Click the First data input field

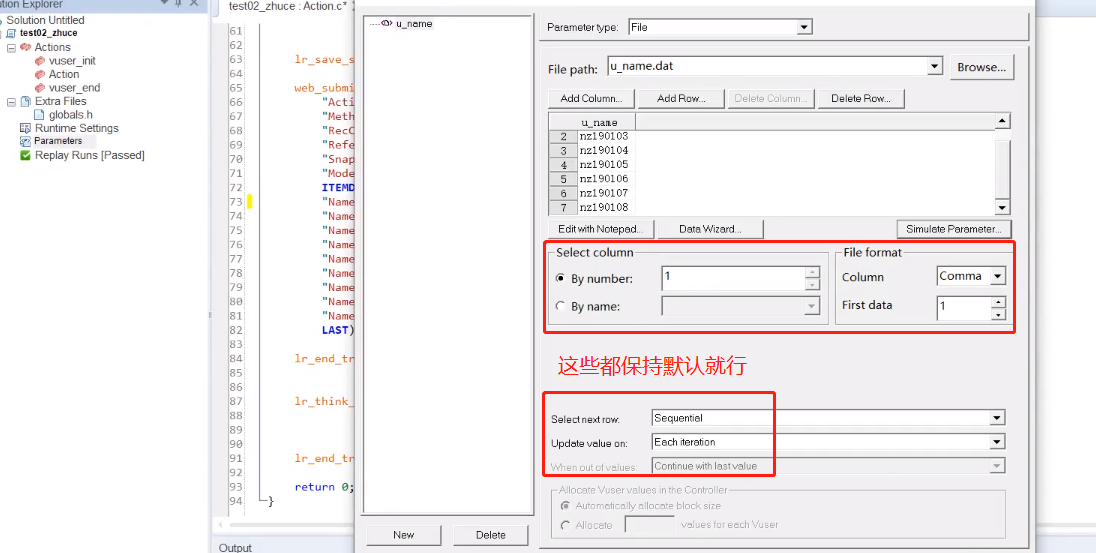tap(964, 308)
